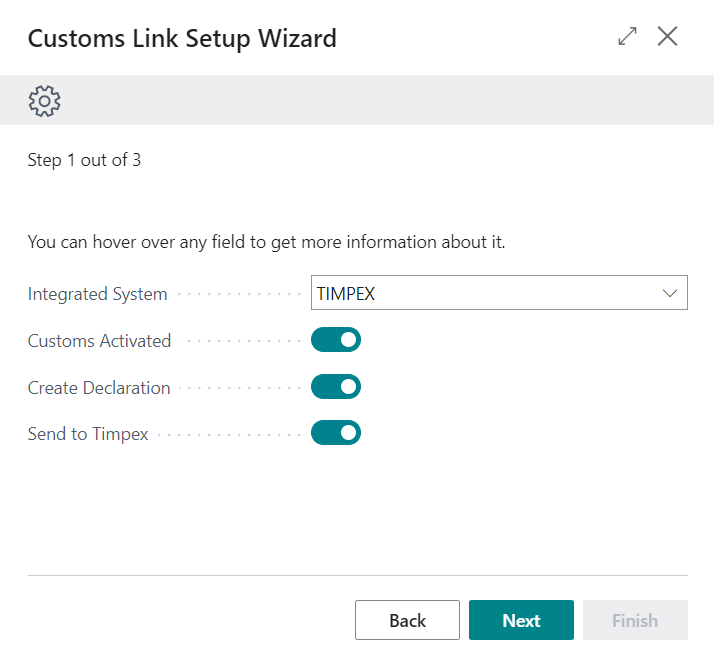Click the hover information hint text

click(266, 242)
